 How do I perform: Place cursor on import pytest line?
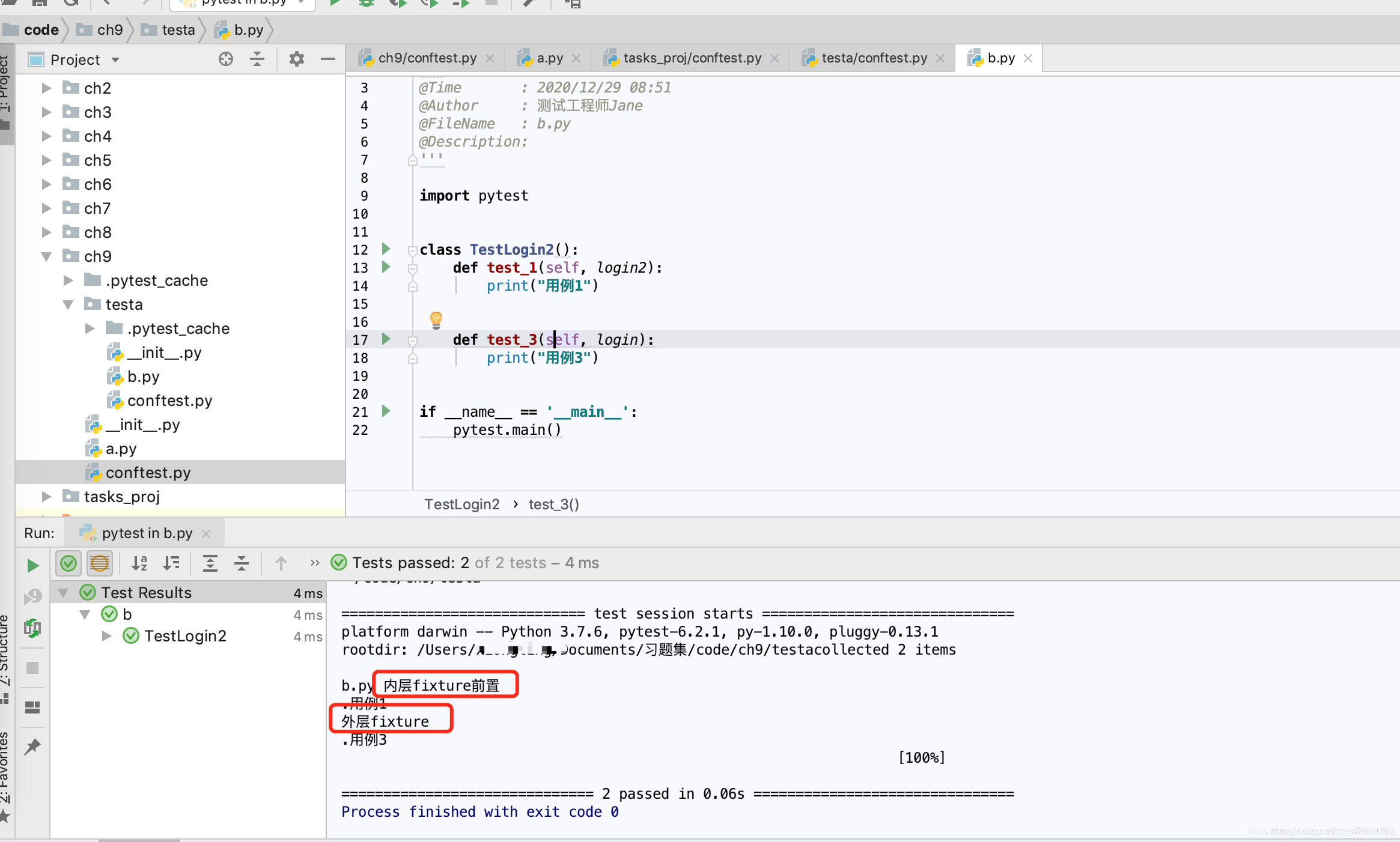coord(473,196)
